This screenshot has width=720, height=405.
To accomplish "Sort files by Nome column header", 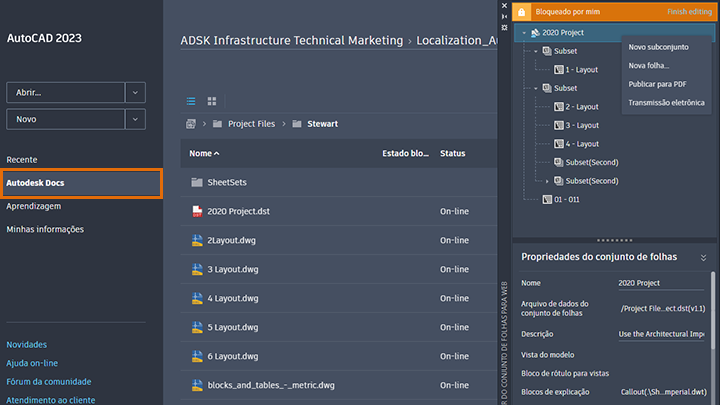I will pyautogui.click(x=204, y=153).
